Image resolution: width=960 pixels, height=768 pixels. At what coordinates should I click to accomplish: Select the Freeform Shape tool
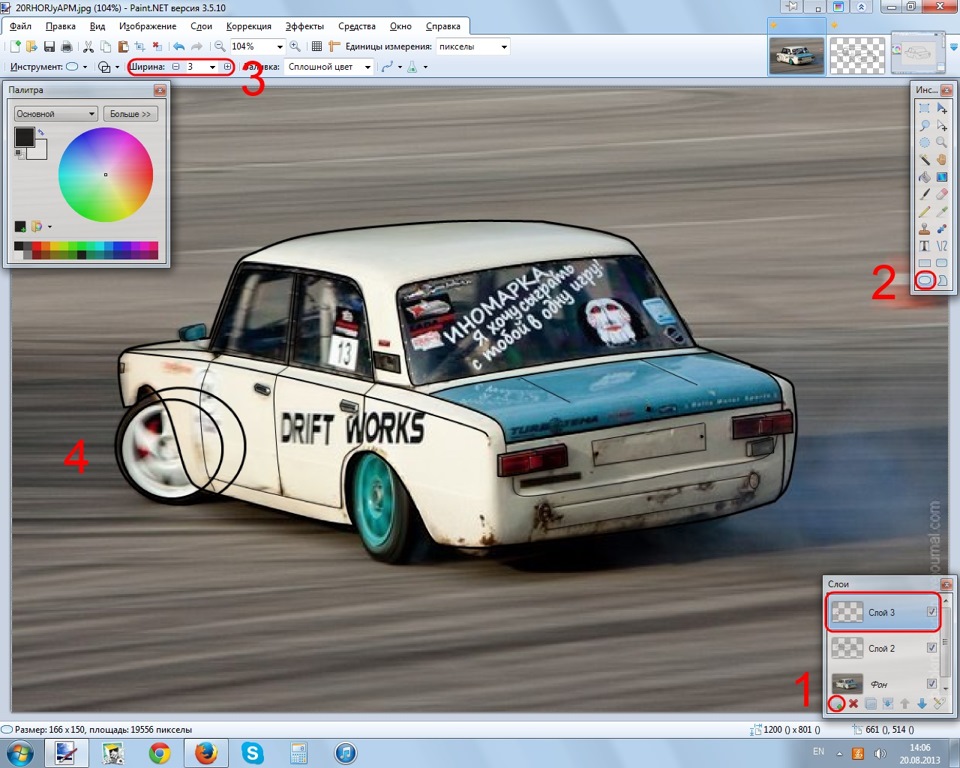tap(942, 280)
